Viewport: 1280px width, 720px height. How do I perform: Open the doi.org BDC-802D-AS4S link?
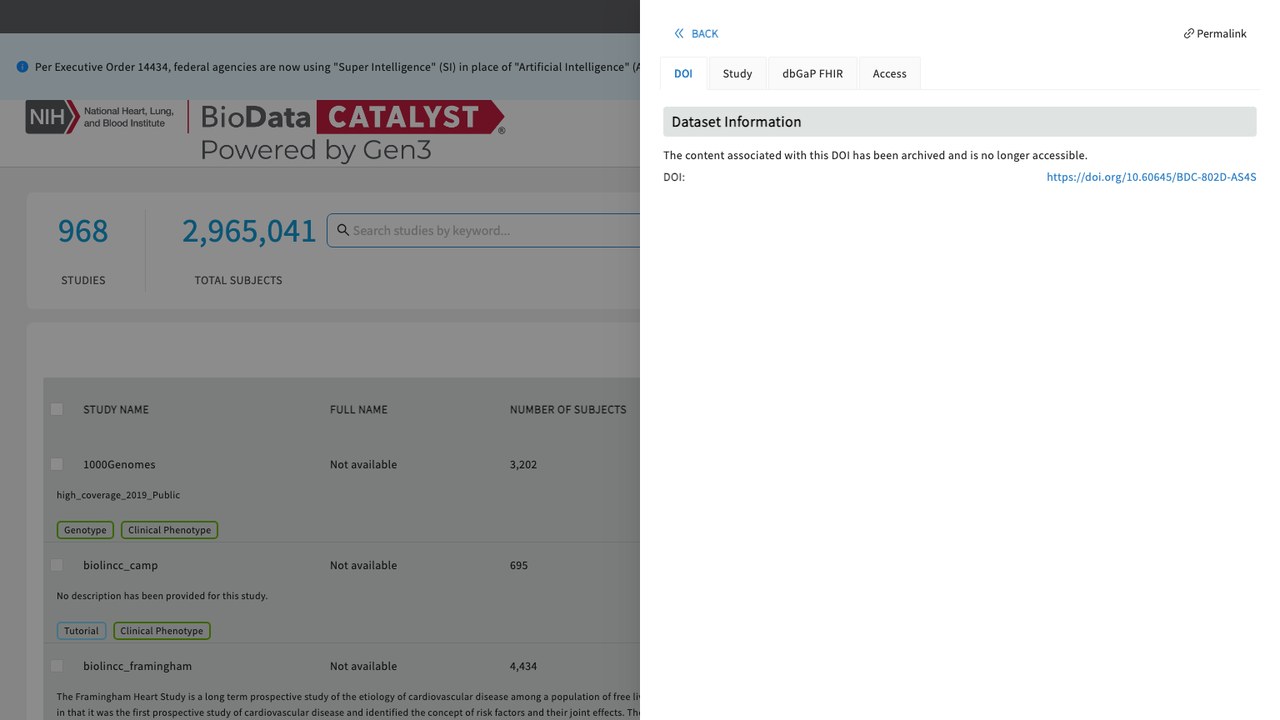click(x=1151, y=177)
